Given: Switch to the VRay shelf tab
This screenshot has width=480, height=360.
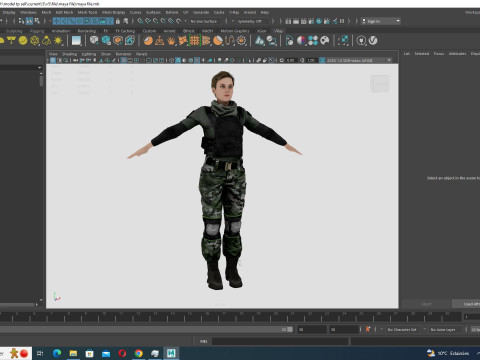Looking at the screenshot, I should pyautogui.click(x=278, y=31).
